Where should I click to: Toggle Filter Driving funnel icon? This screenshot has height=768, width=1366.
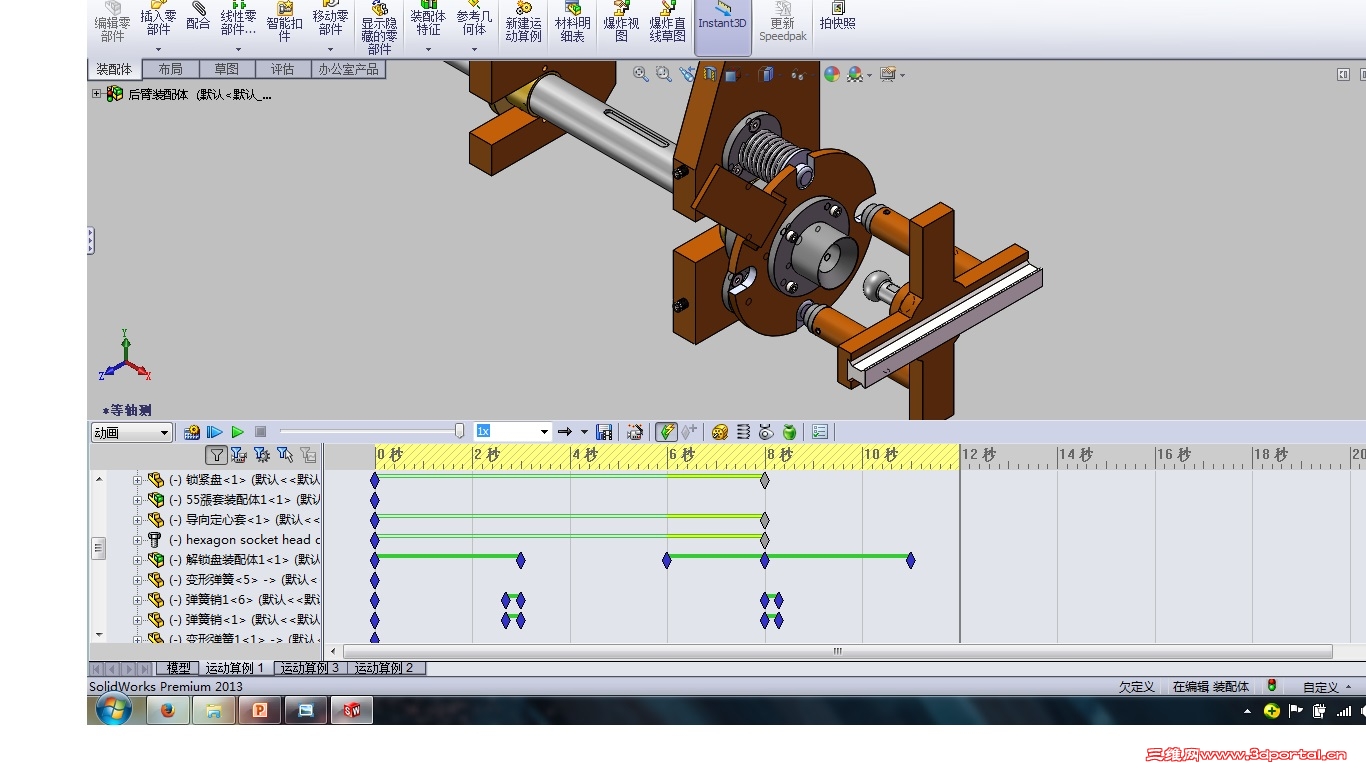tap(262, 455)
